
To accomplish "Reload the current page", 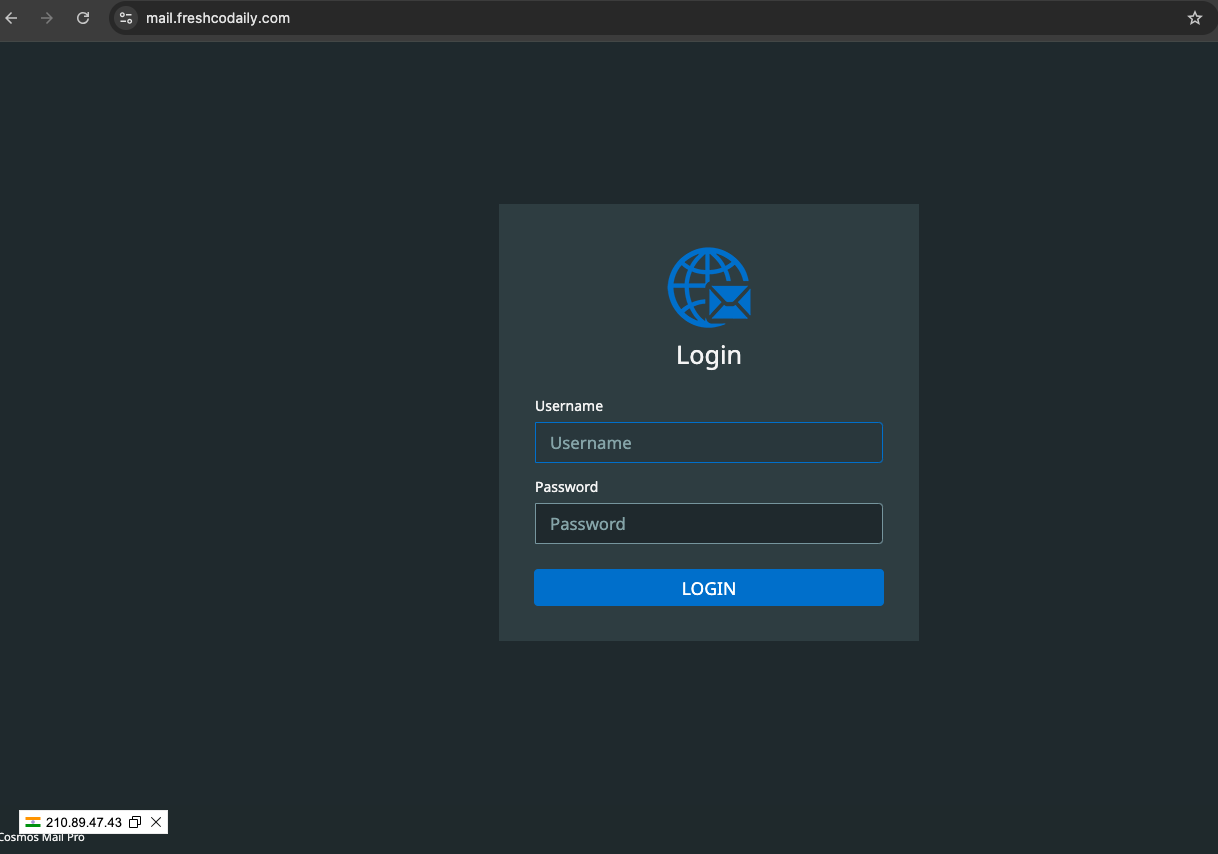I will tap(83, 18).
